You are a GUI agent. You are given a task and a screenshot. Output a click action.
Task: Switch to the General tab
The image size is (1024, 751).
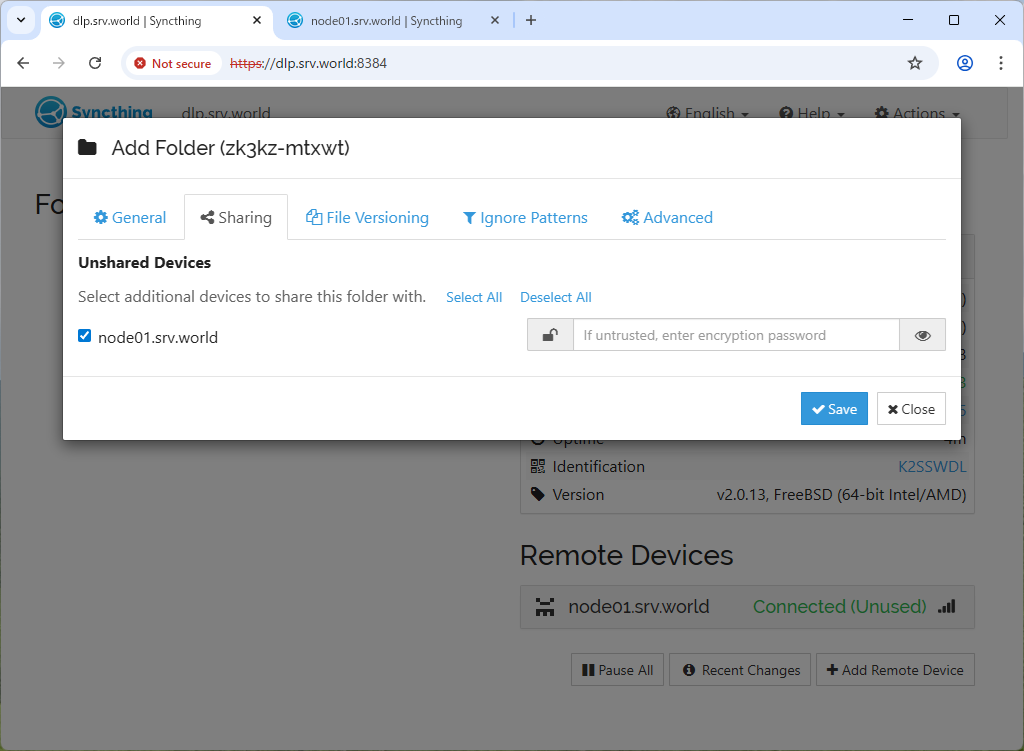pos(130,218)
